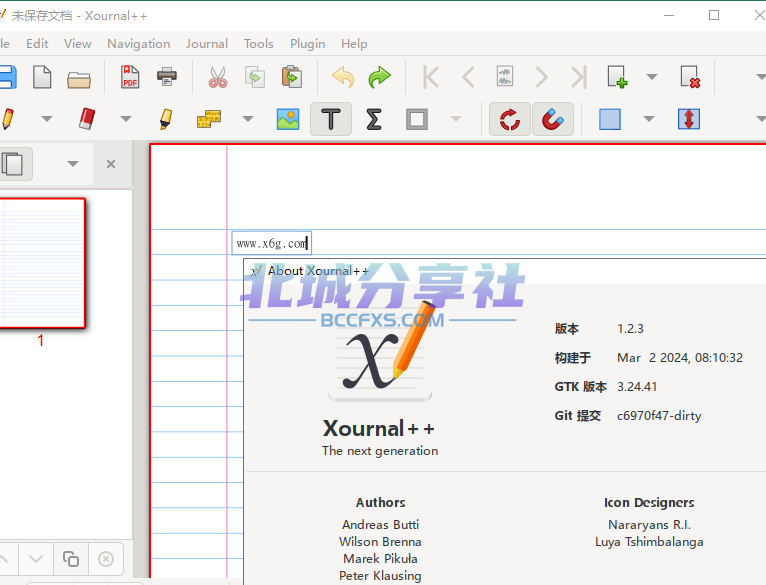This screenshot has width=766, height=585.
Task: Click inside the www.x6g.com text box
Action: (x=272, y=243)
